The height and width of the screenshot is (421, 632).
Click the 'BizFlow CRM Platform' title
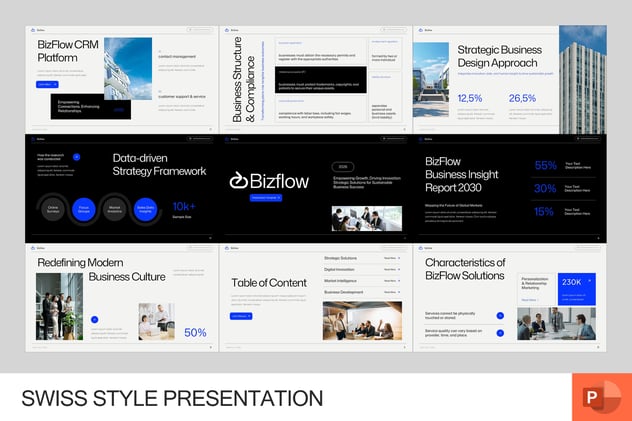(x=68, y=51)
